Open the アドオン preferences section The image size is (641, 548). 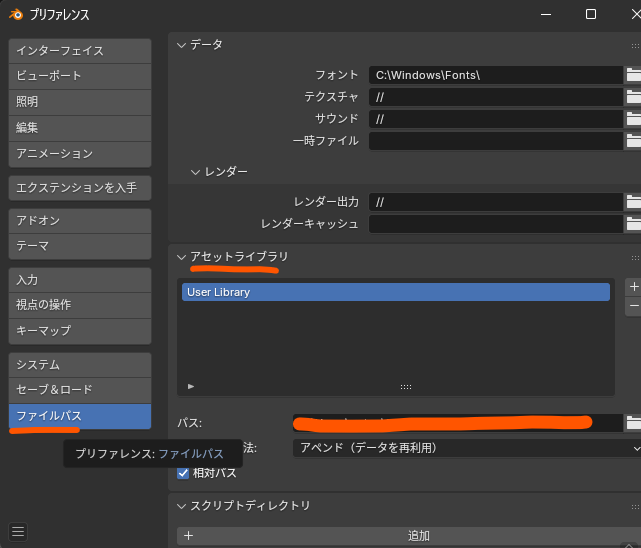pos(80,220)
